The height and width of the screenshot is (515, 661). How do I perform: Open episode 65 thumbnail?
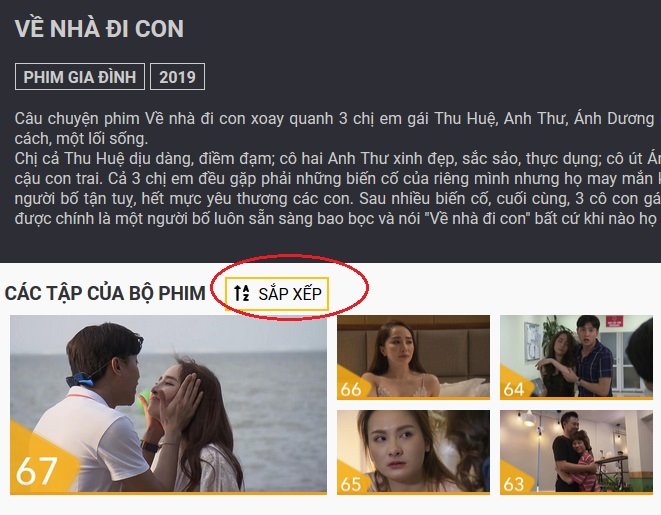coord(414,452)
